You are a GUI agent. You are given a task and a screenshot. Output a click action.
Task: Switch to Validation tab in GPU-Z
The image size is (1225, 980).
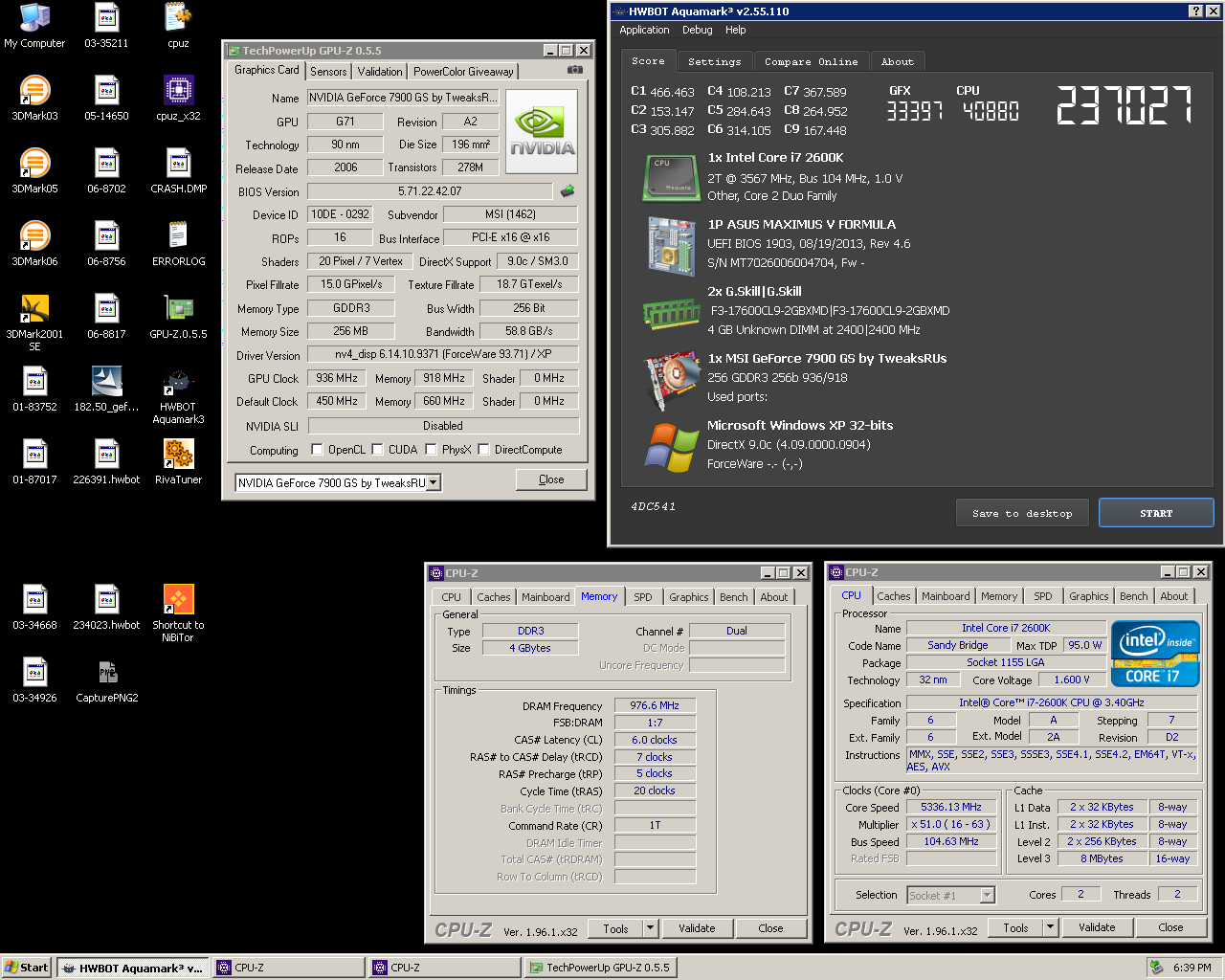(380, 72)
